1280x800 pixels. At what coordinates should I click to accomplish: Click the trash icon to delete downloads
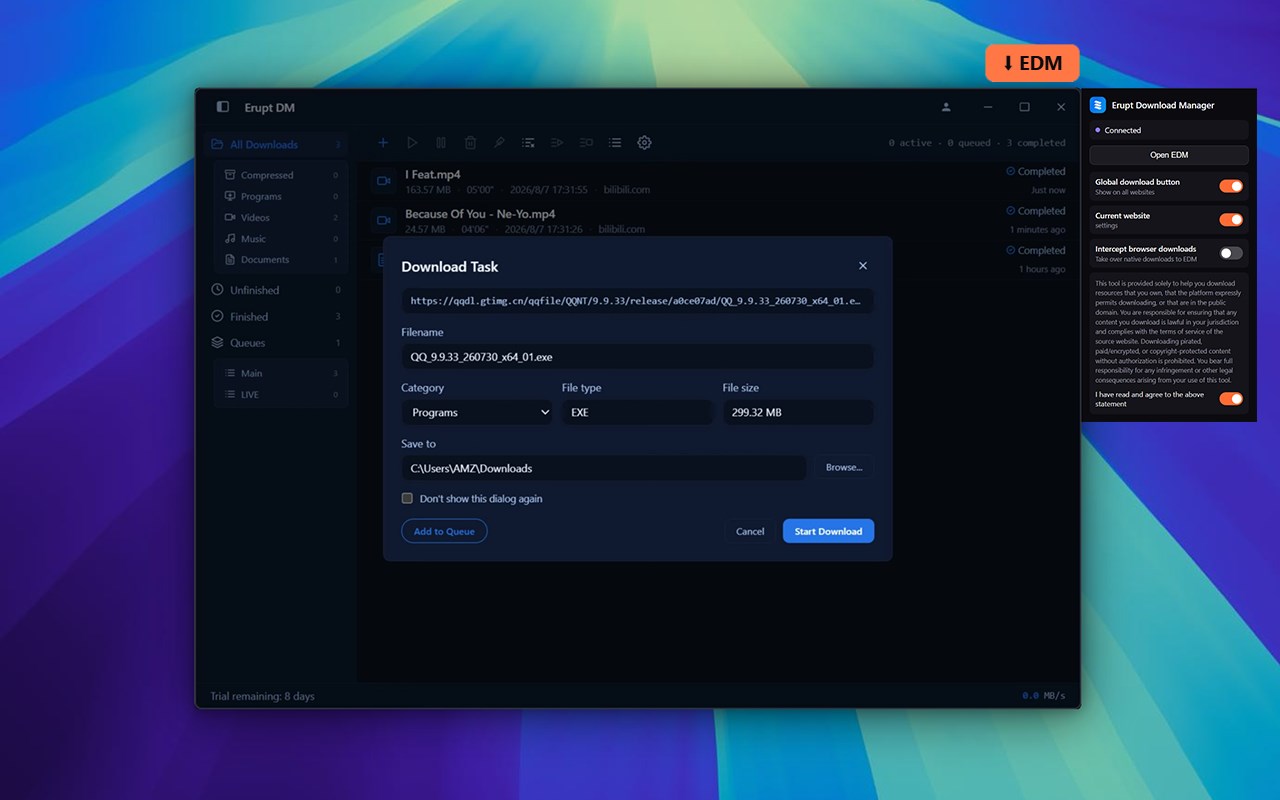pos(470,143)
